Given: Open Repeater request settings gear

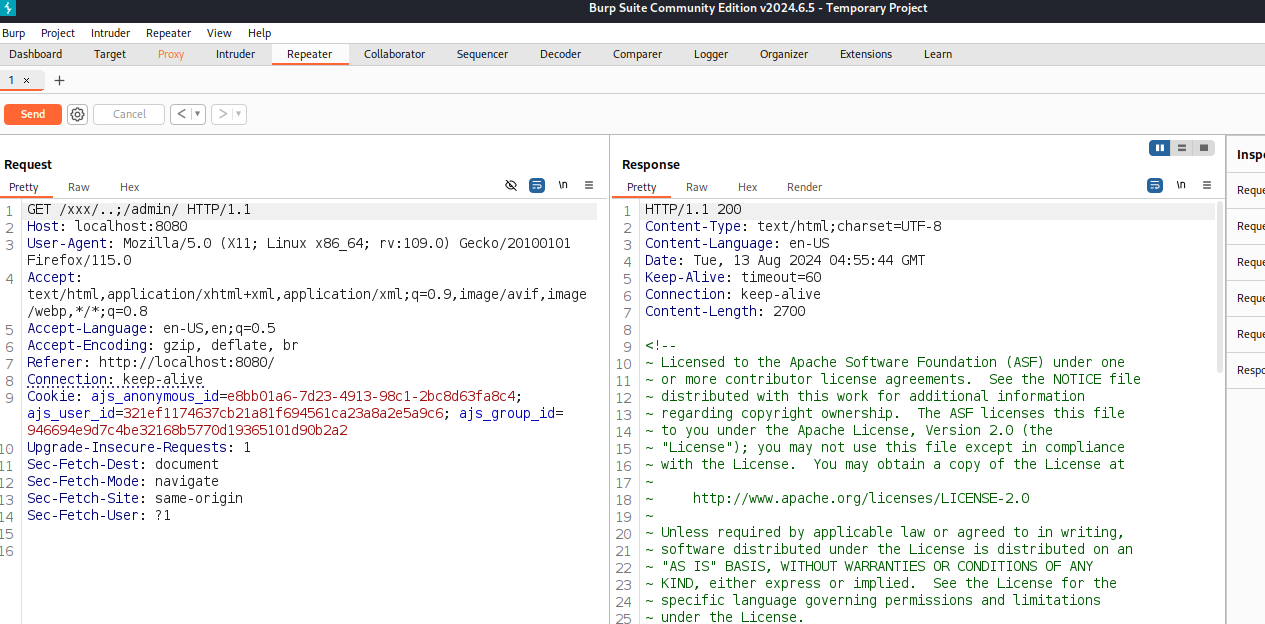Looking at the screenshot, I should pos(77,114).
